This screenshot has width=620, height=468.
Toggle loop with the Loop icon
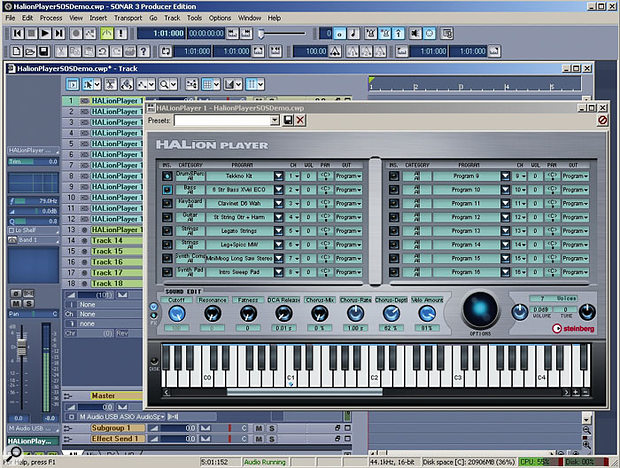tap(166, 51)
